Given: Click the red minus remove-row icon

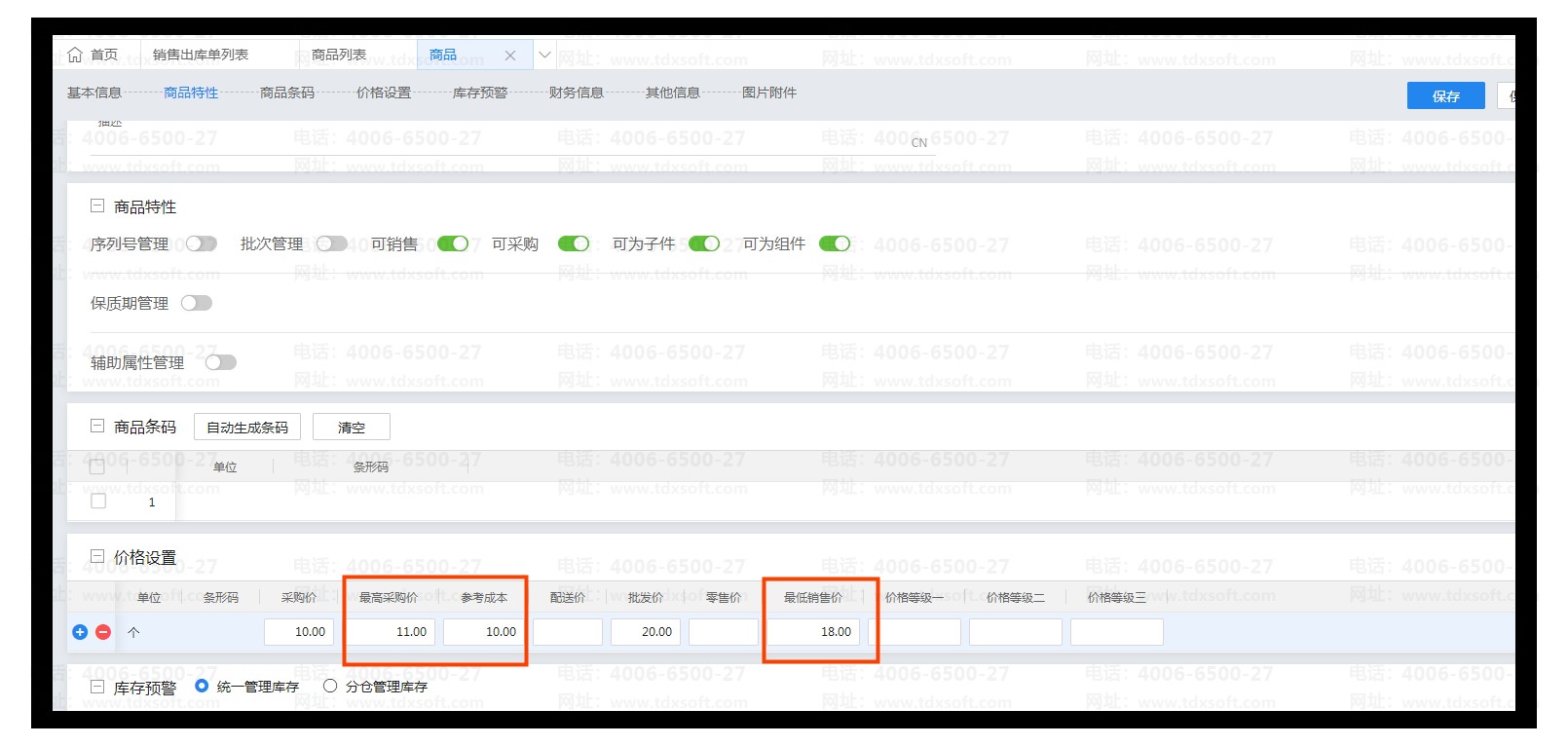Looking at the screenshot, I should 103,632.
